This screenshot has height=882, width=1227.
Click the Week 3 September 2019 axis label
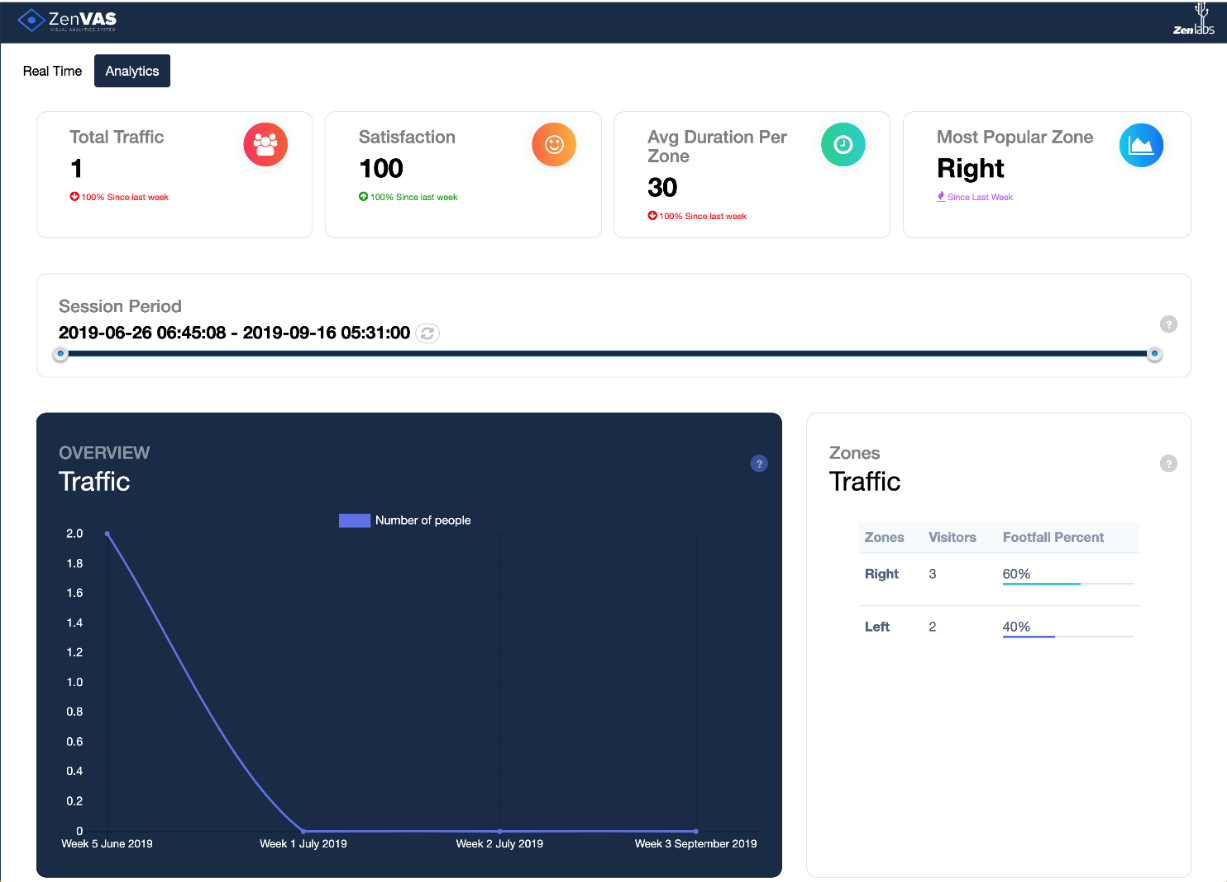point(696,844)
